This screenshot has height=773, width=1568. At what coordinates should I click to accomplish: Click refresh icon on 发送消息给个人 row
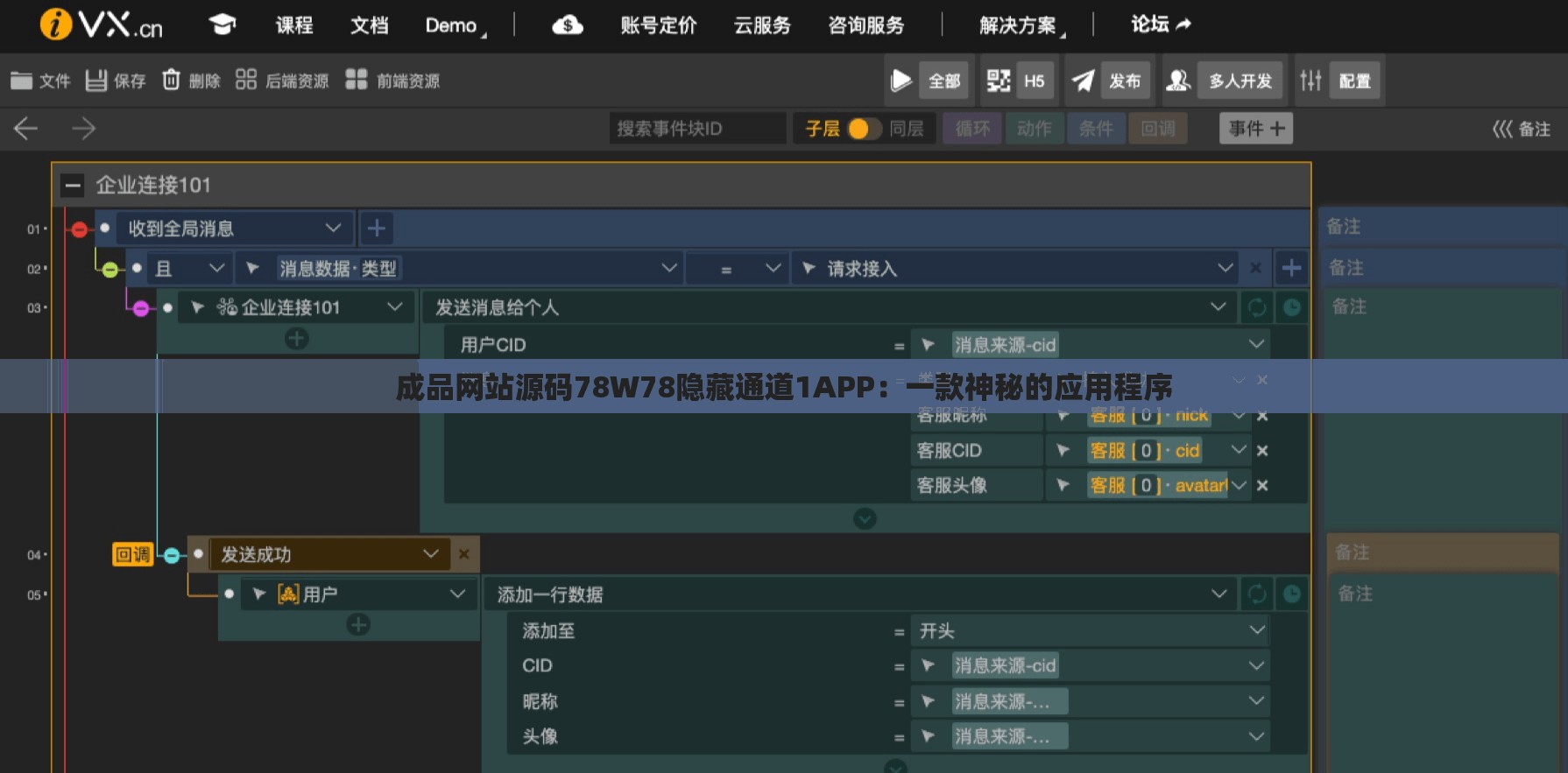[x=1257, y=307]
